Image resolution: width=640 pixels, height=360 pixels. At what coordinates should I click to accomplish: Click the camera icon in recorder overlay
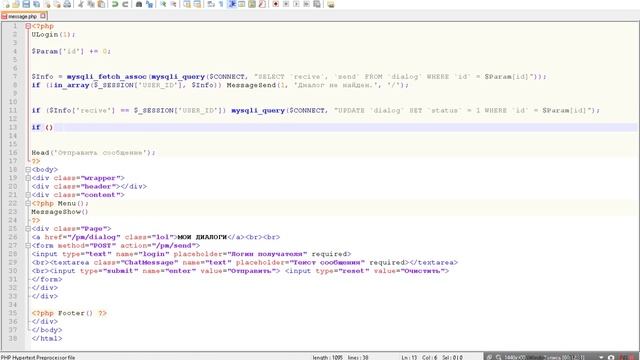click(x=611, y=357)
